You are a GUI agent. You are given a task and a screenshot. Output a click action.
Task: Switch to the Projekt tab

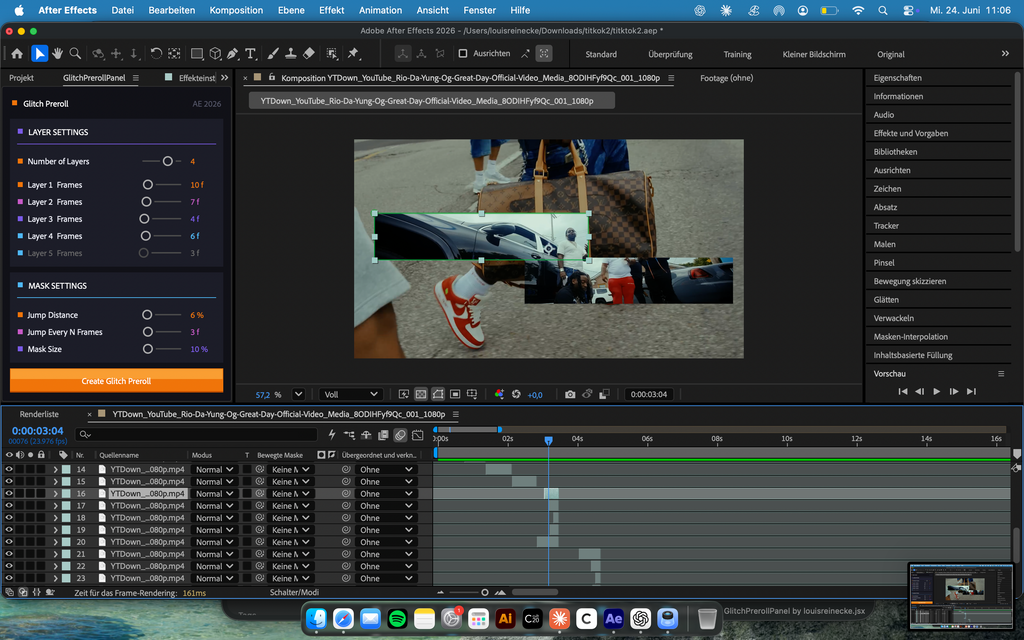click(x=22, y=78)
